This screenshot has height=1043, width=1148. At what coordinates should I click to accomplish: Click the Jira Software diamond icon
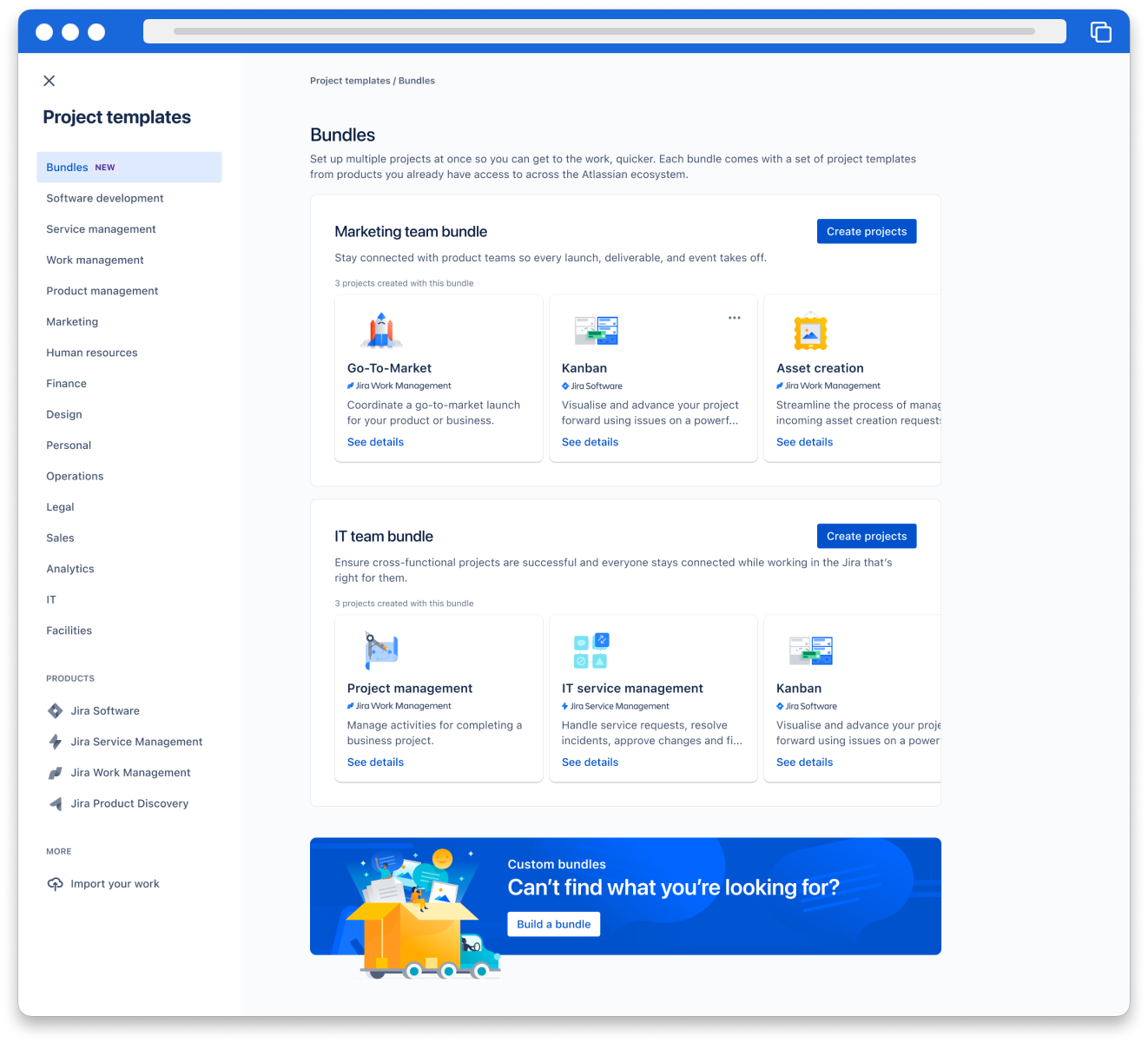pyautogui.click(x=56, y=711)
